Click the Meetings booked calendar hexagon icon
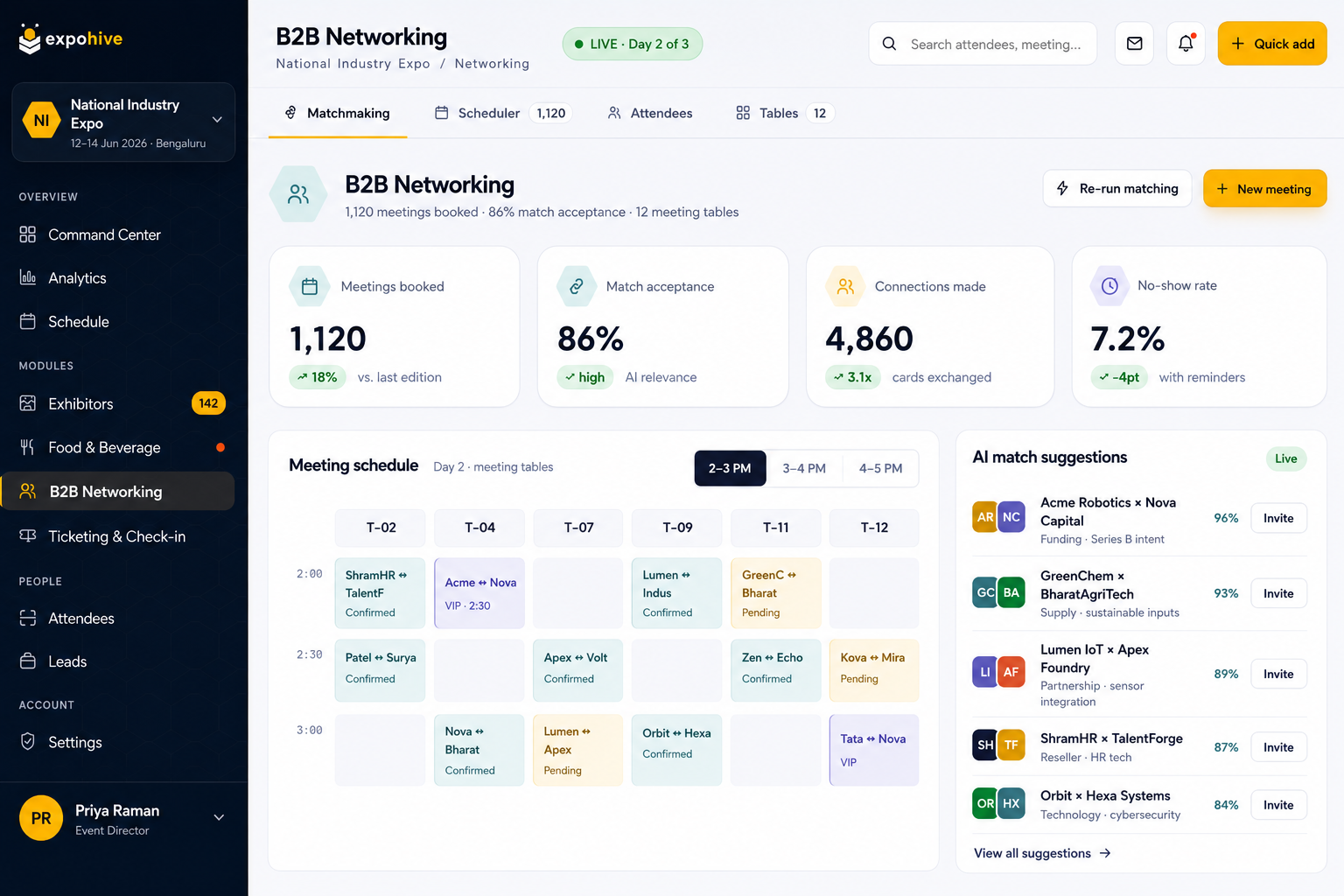The width and height of the screenshot is (1344, 896). (310, 286)
